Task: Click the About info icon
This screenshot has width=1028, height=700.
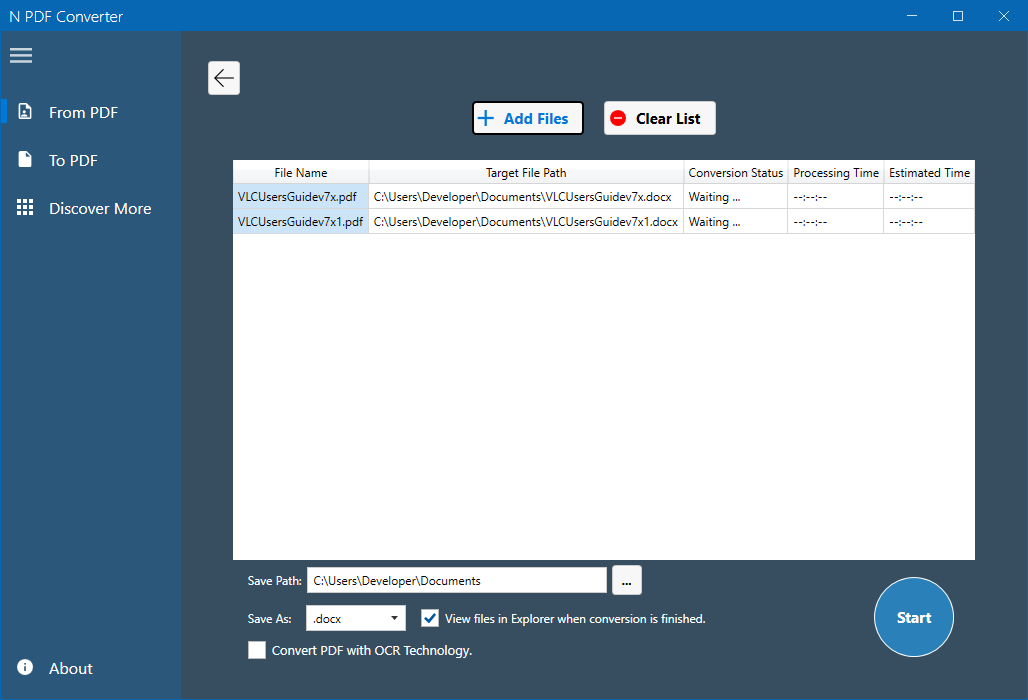Action: (x=25, y=668)
